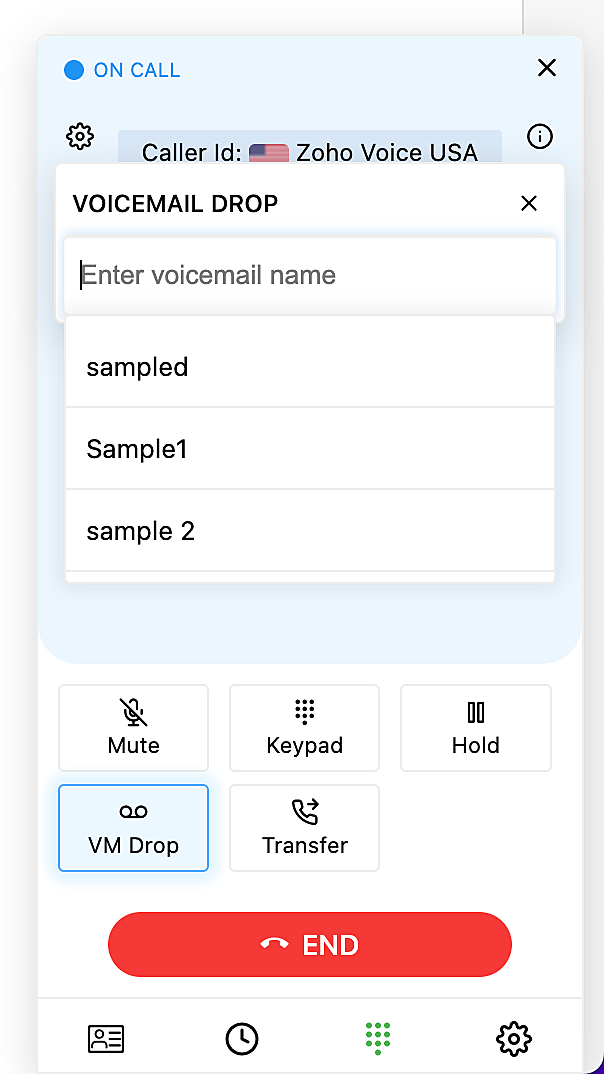This screenshot has width=604, height=1074.
Task: End the current call
Action: click(x=310, y=945)
